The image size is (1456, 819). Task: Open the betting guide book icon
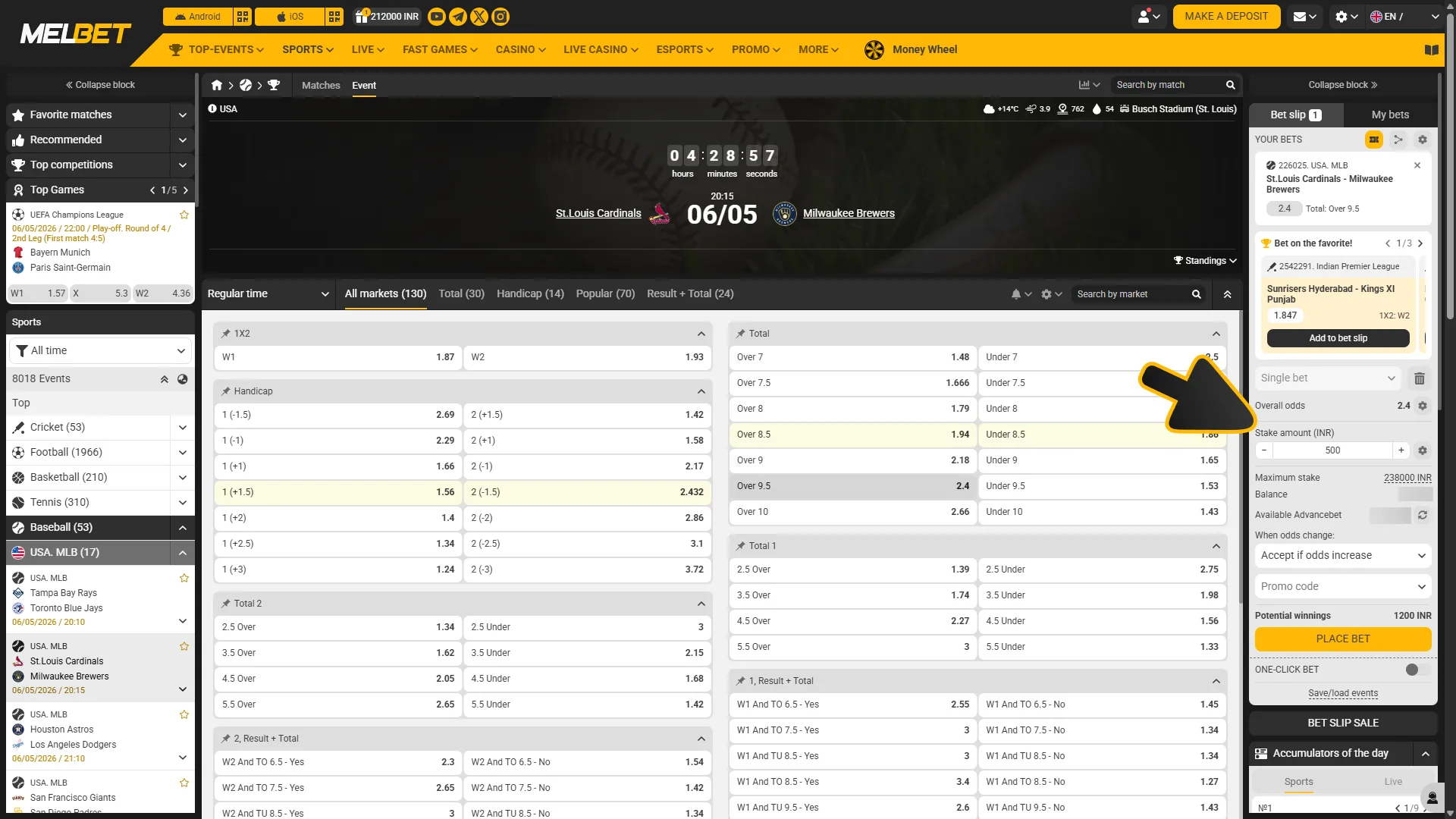1432,50
